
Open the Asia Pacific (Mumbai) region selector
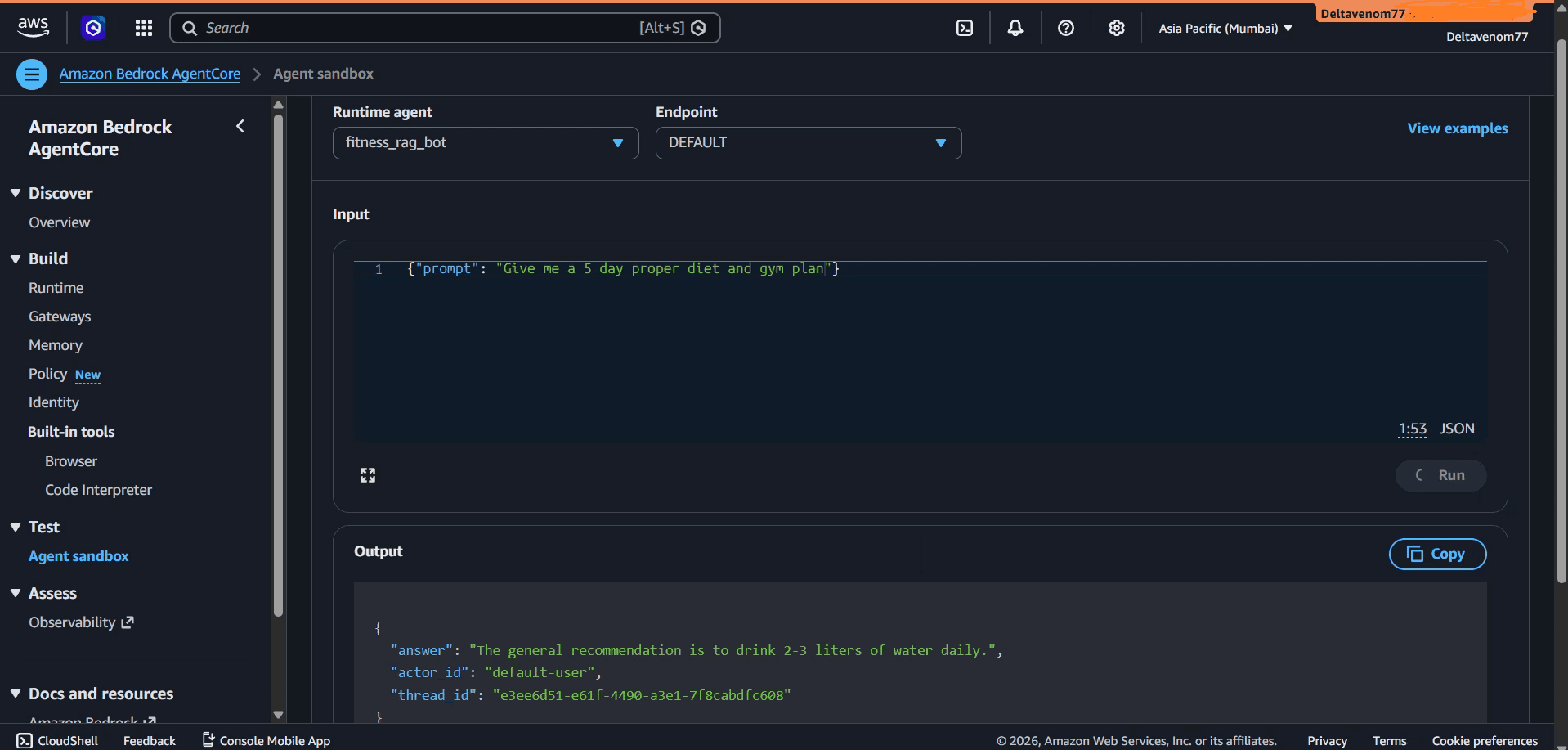1225,28
